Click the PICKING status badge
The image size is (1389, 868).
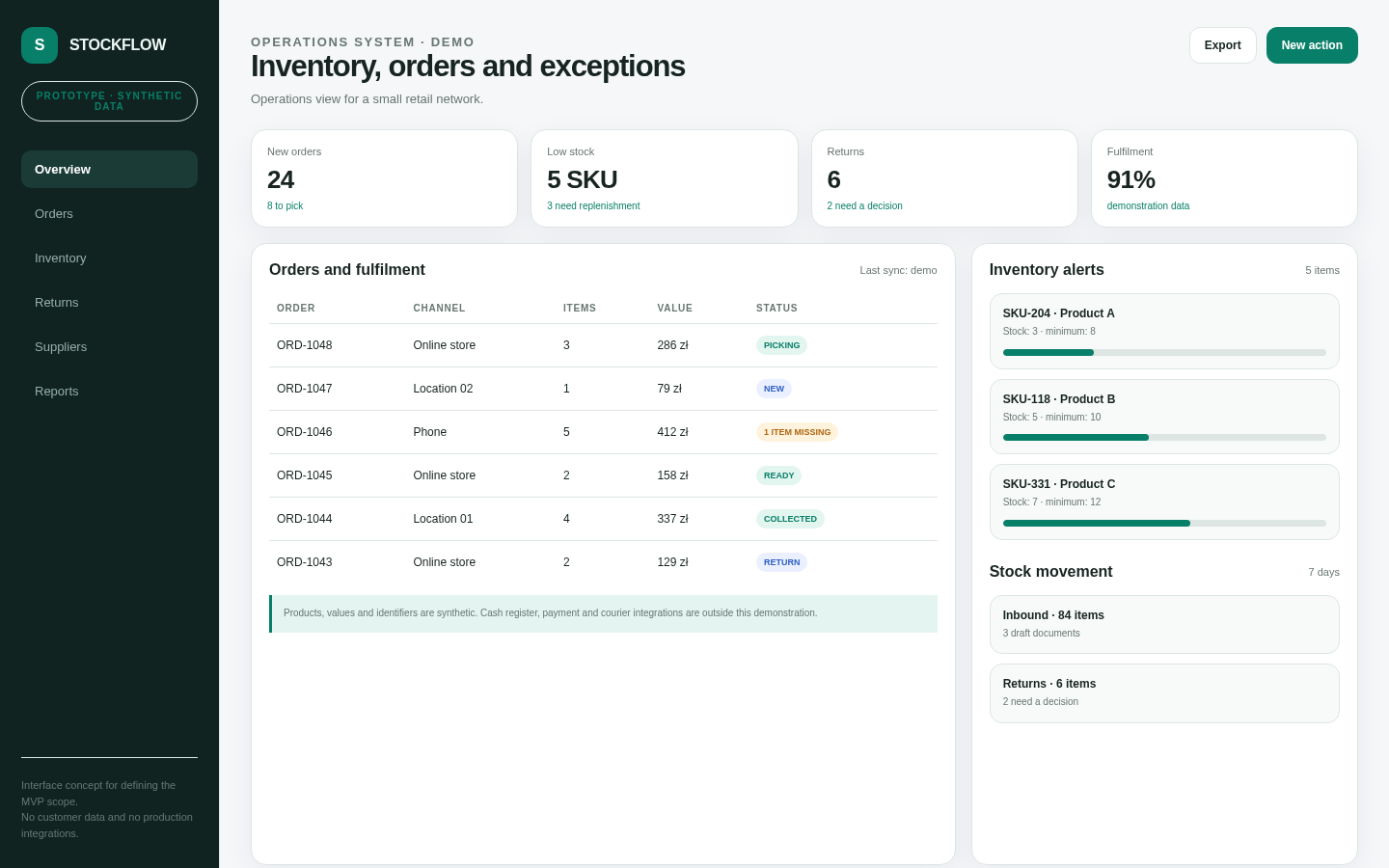781,345
